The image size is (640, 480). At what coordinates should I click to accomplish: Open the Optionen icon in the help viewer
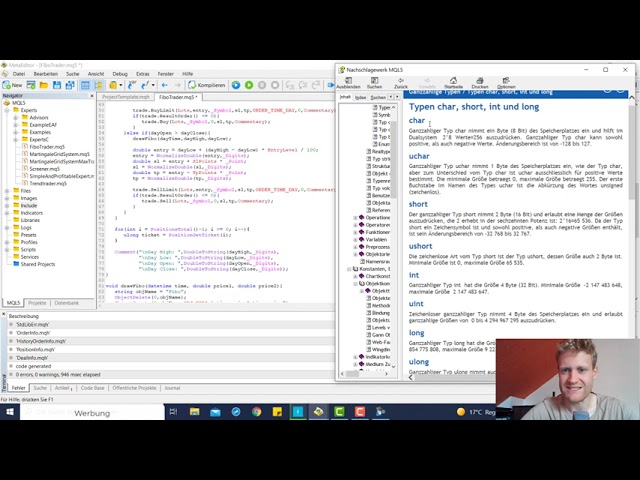tap(506, 83)
